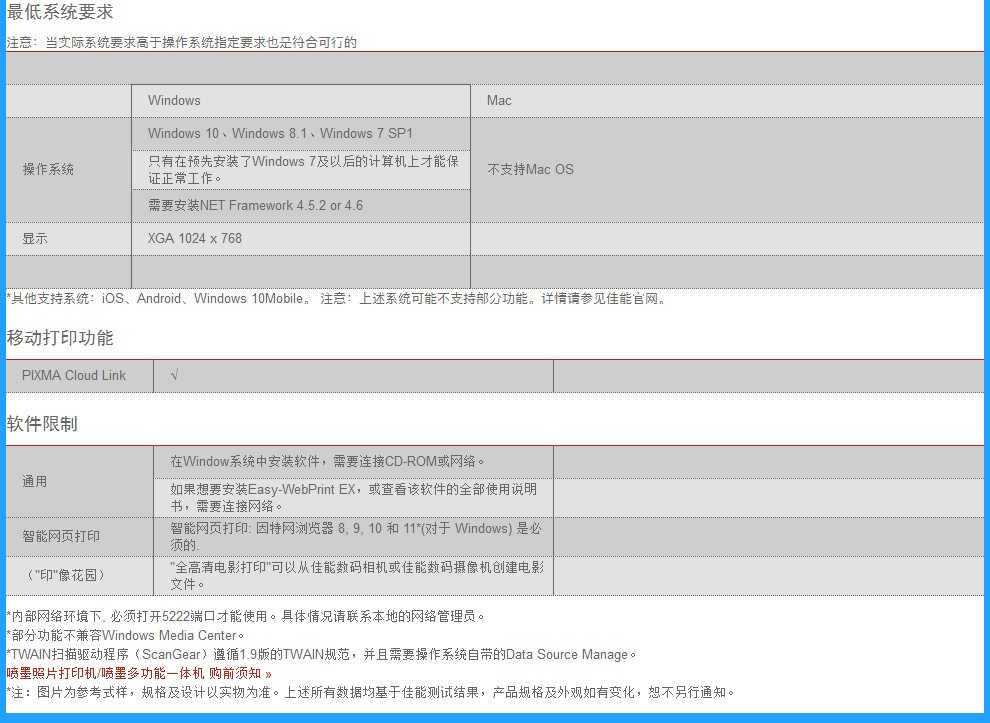Click the 最低系统要求 heading
This screenshot has width=990, height=723.
coord(60,13)
